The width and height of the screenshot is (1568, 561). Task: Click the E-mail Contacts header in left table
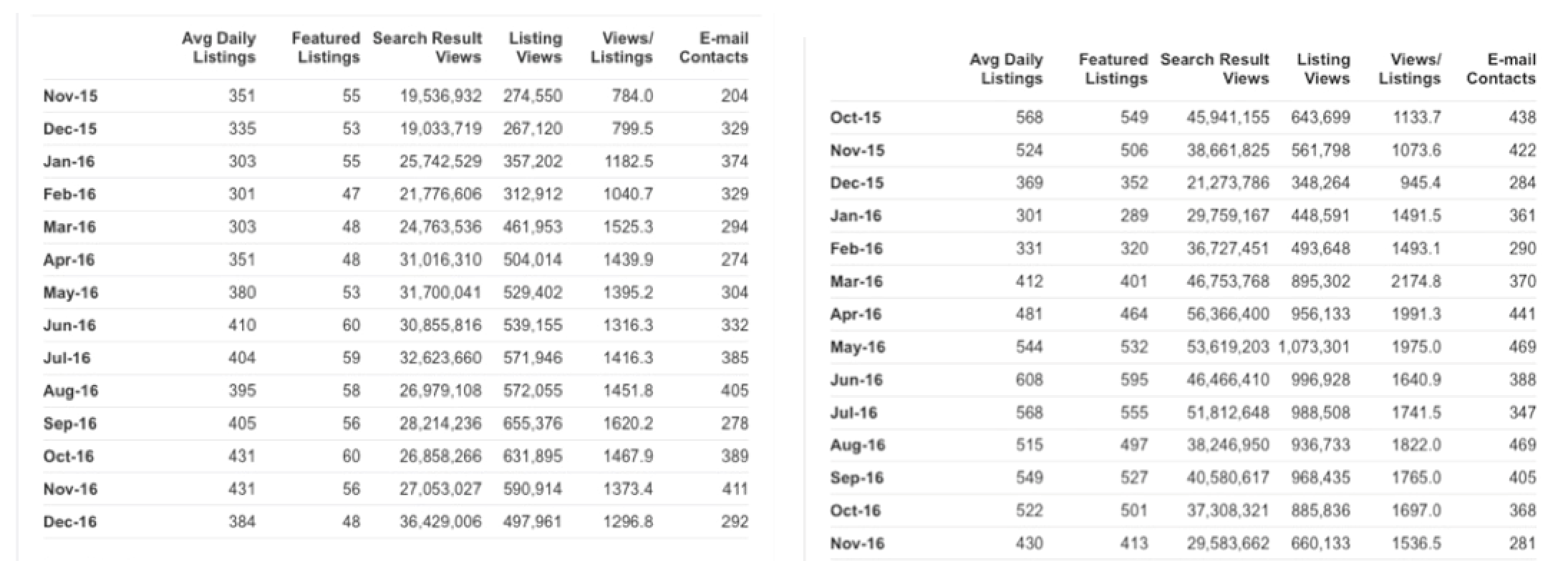pos(714,48)
